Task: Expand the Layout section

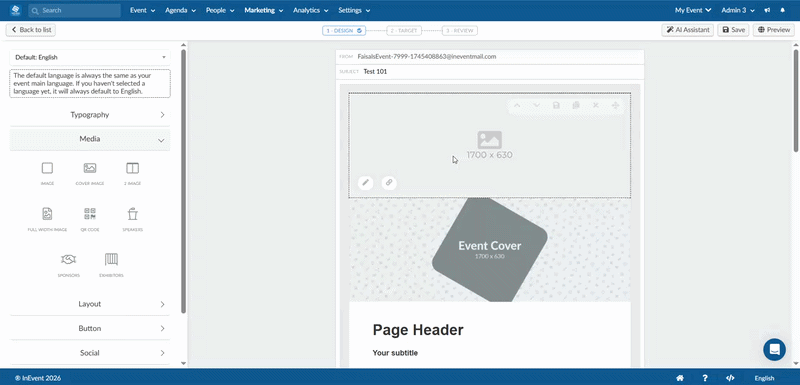Action: point(90,304)
